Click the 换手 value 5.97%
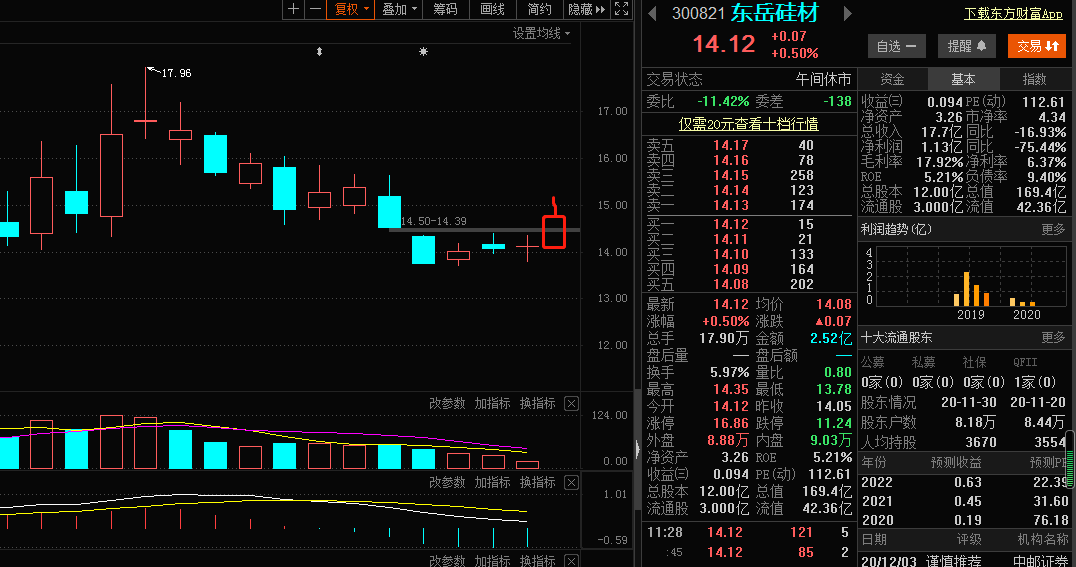This screenshot has width=1076, height=567. 729,372
